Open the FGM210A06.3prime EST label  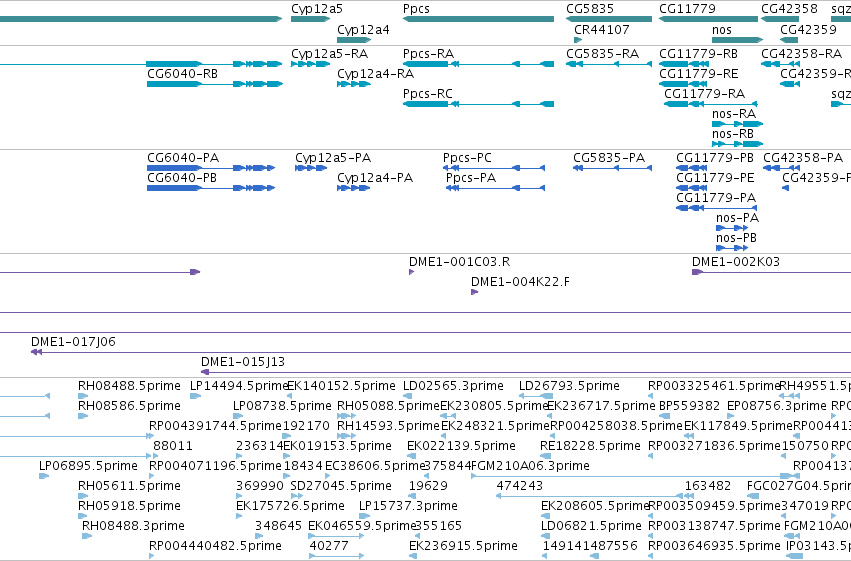pyautogui.click(x=530, y=466)
